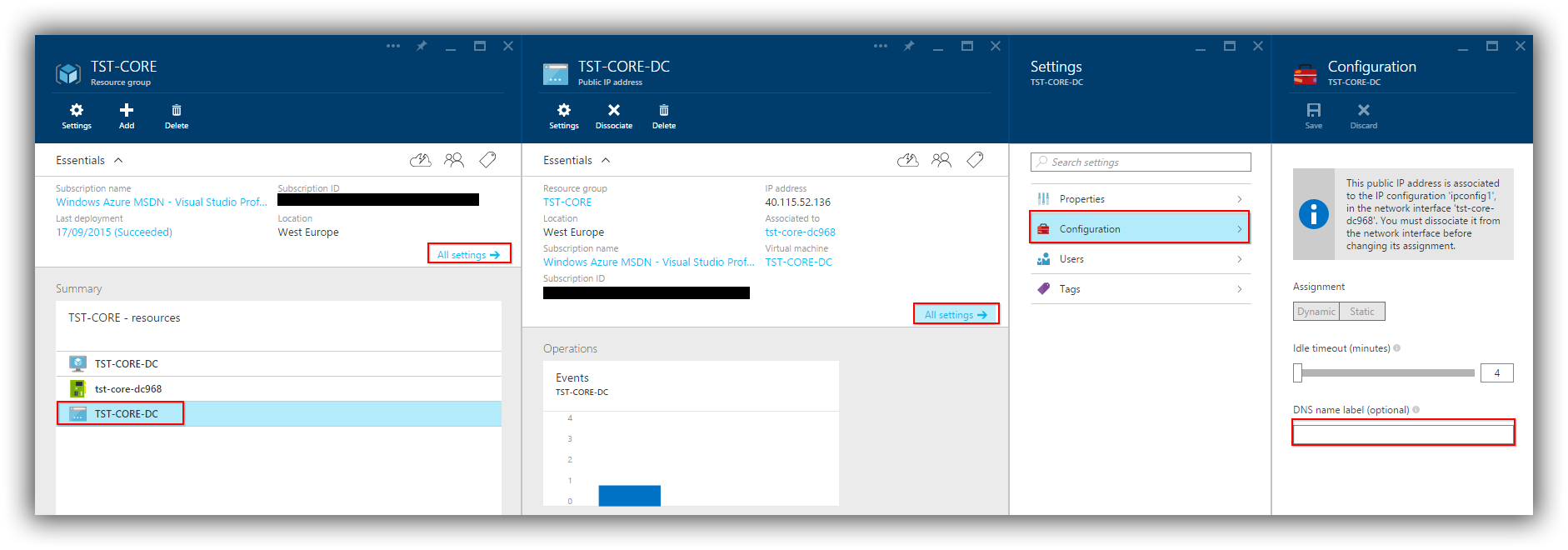
Task: Select Dynamic assignment option
Action: pos(1316,312)
